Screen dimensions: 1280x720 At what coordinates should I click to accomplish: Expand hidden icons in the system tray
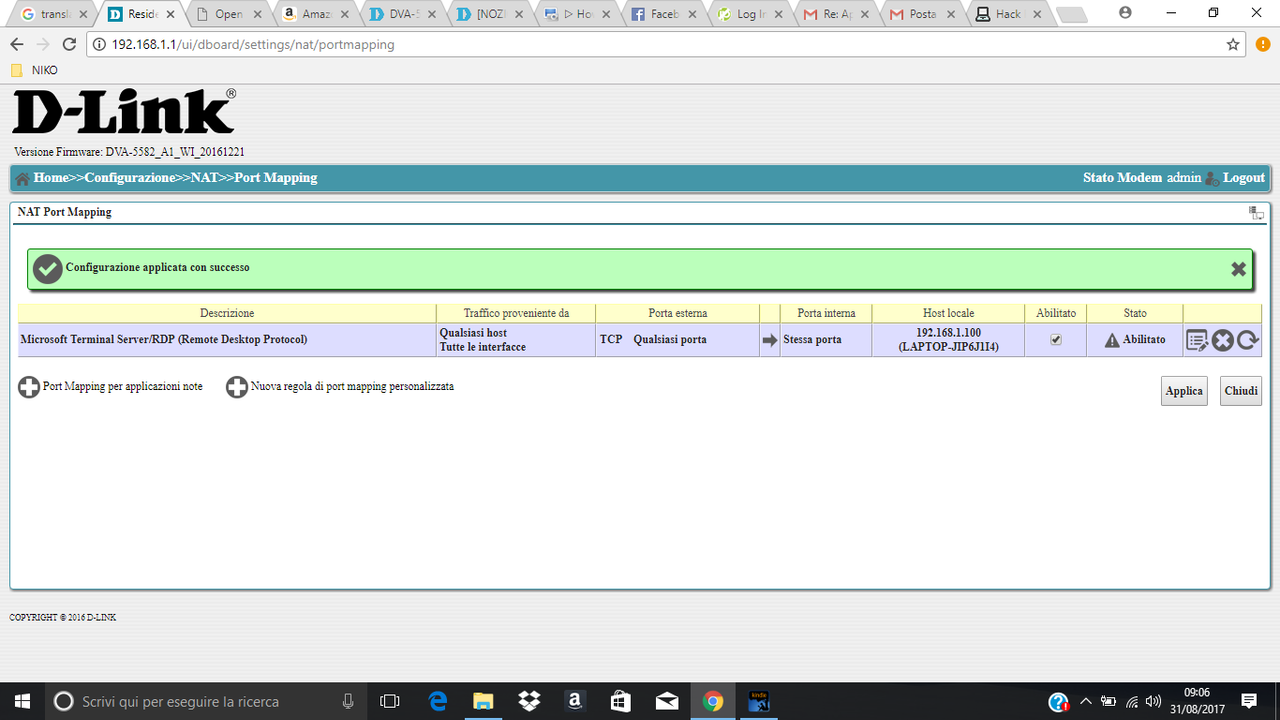point(1085,701)
